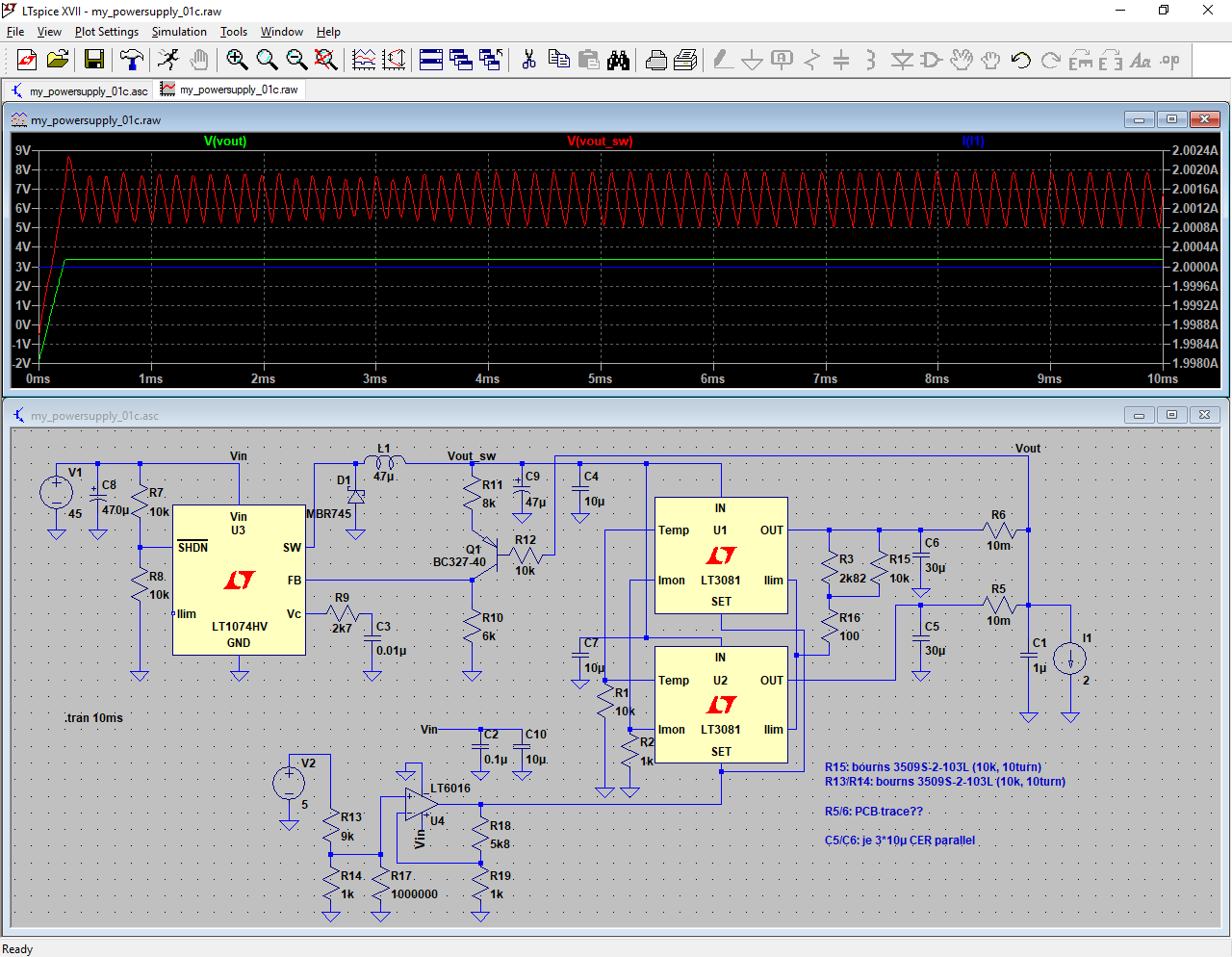This screenshot has width=1232, height=957.
Task: Open the Help menu
Action: point(329,32)
